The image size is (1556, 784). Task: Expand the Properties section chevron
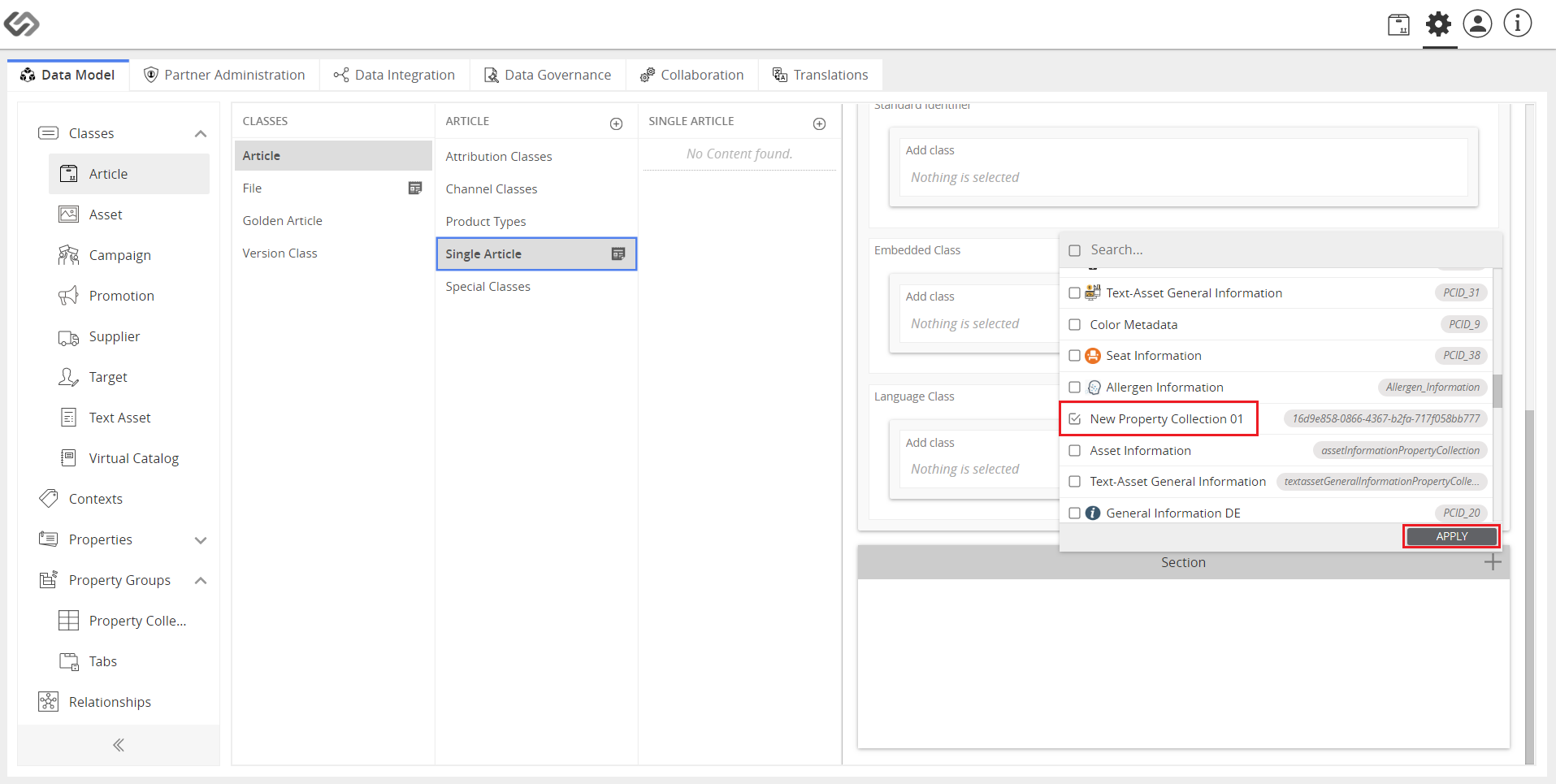201,540
